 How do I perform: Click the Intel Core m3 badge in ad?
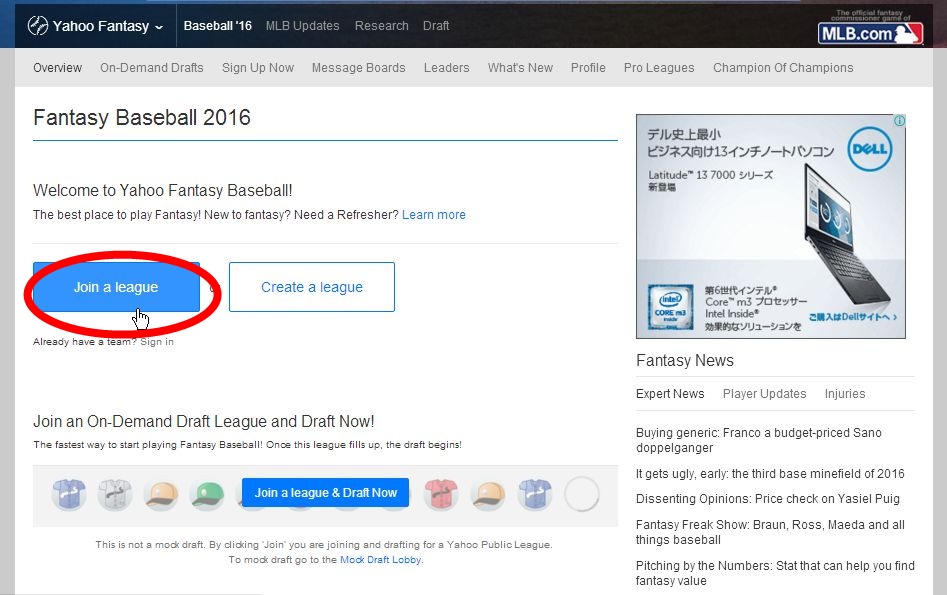[x=670, y=307]
